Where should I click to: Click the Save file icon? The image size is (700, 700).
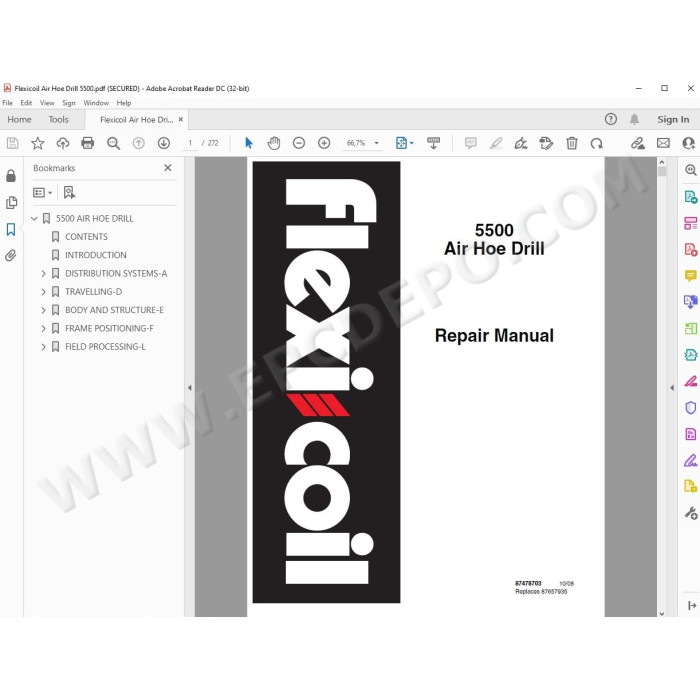point(12,143)
